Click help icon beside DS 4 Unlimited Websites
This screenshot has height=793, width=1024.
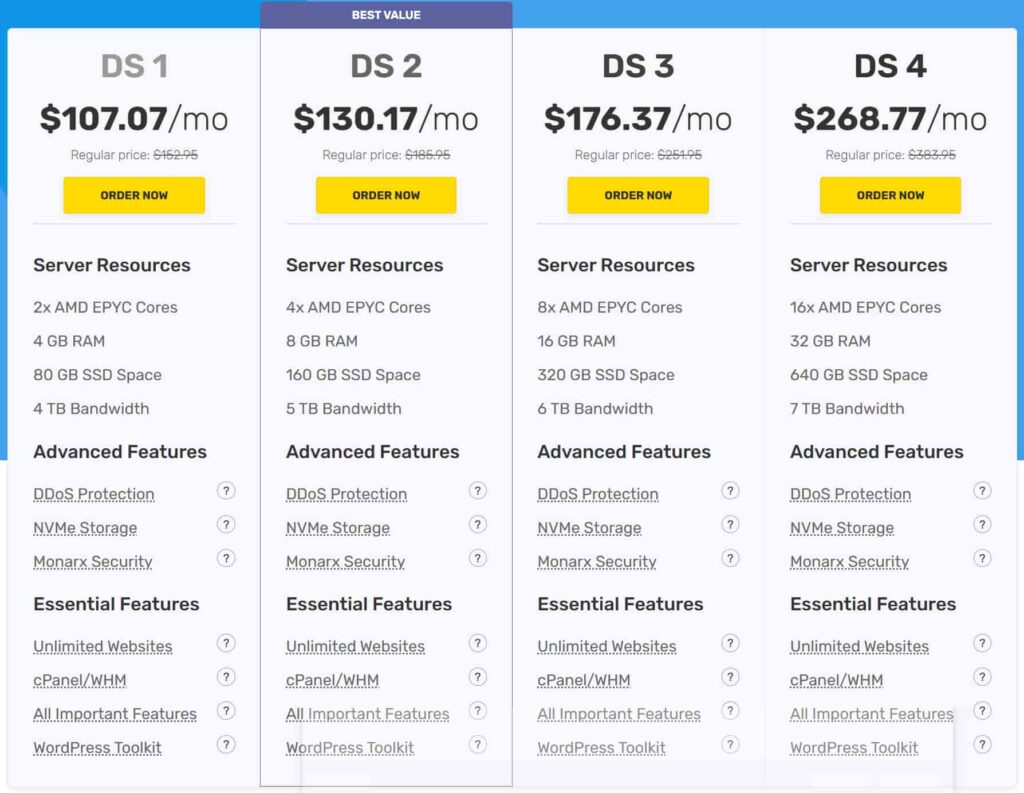983,643
